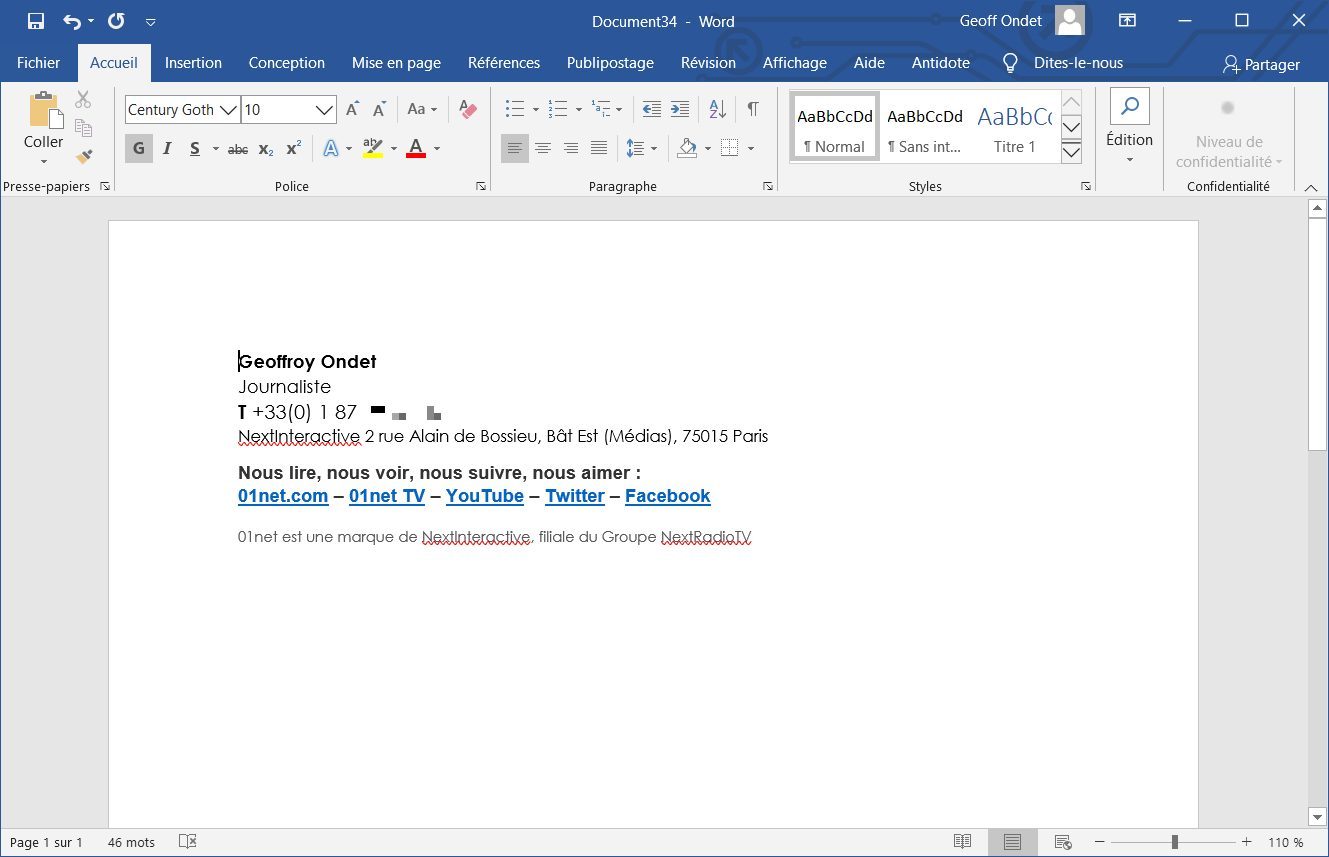
Task: Click the Copy icon
Action: (x=83, y=128)
